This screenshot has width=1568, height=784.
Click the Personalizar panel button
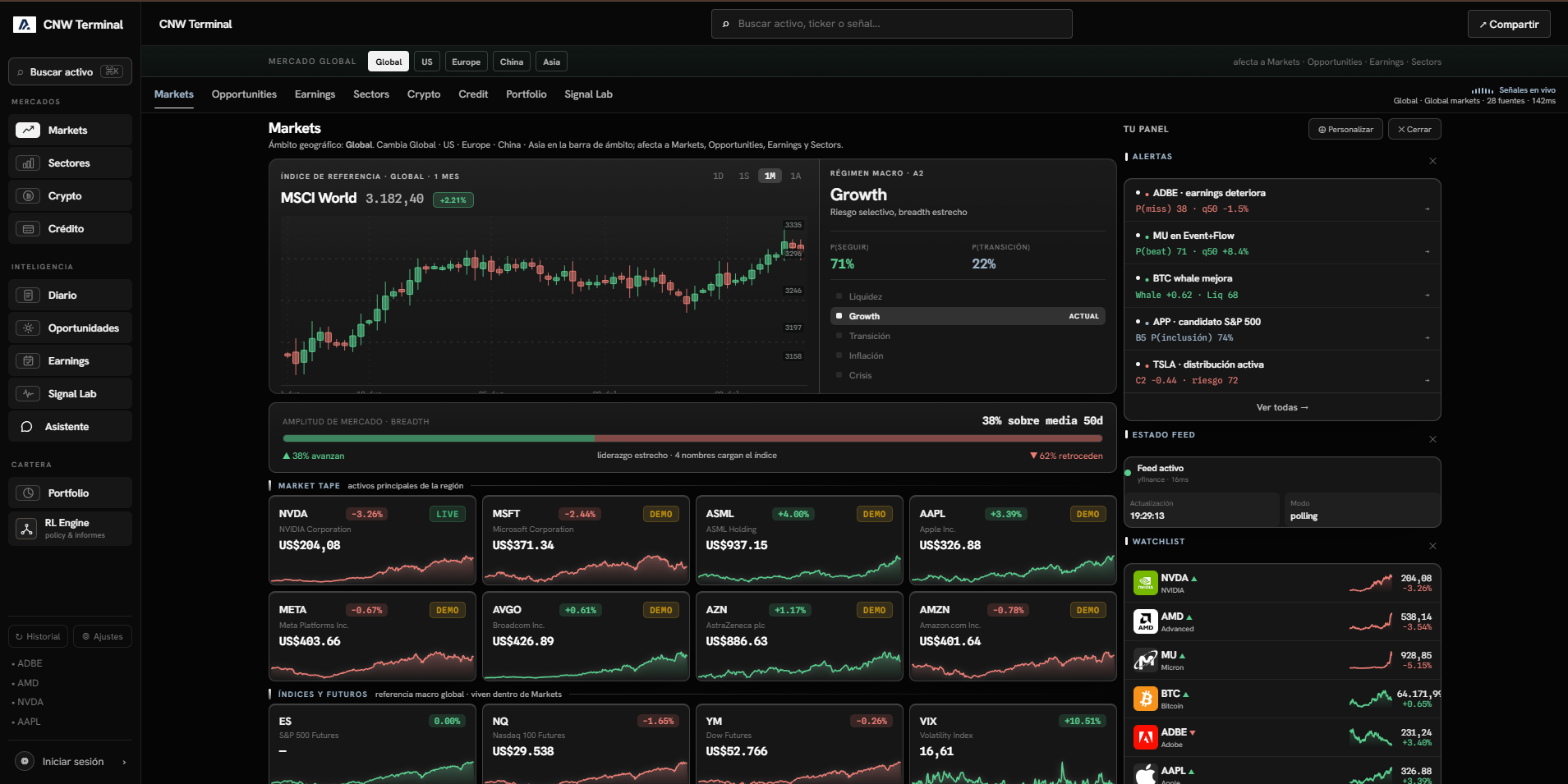1345,129
